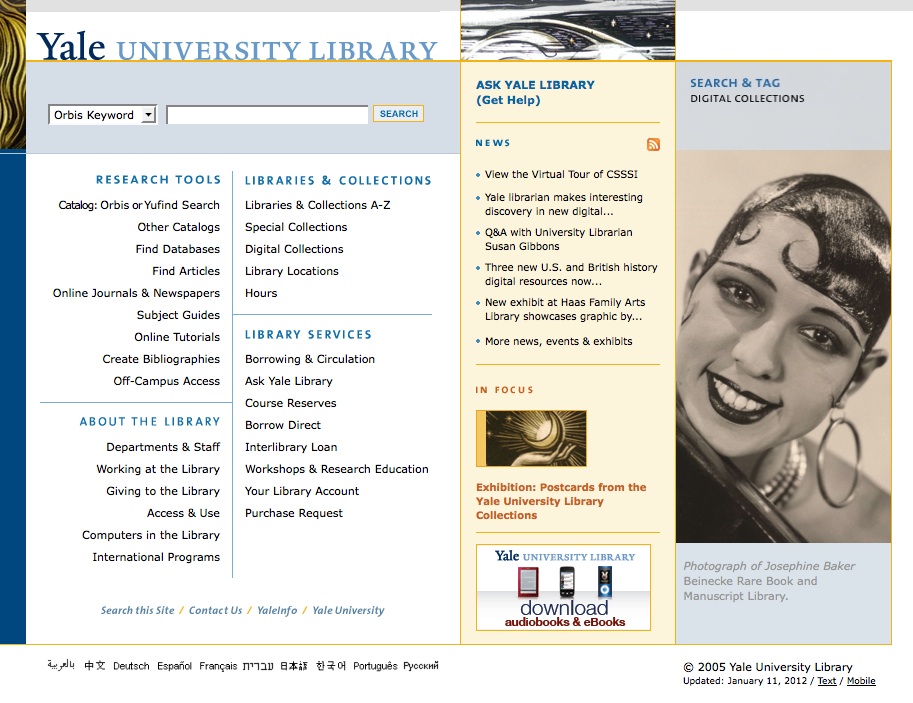Open Q&A with Susan Gibbons news
The width and height of the screenshot is (913, 703).
coord(558,239)
